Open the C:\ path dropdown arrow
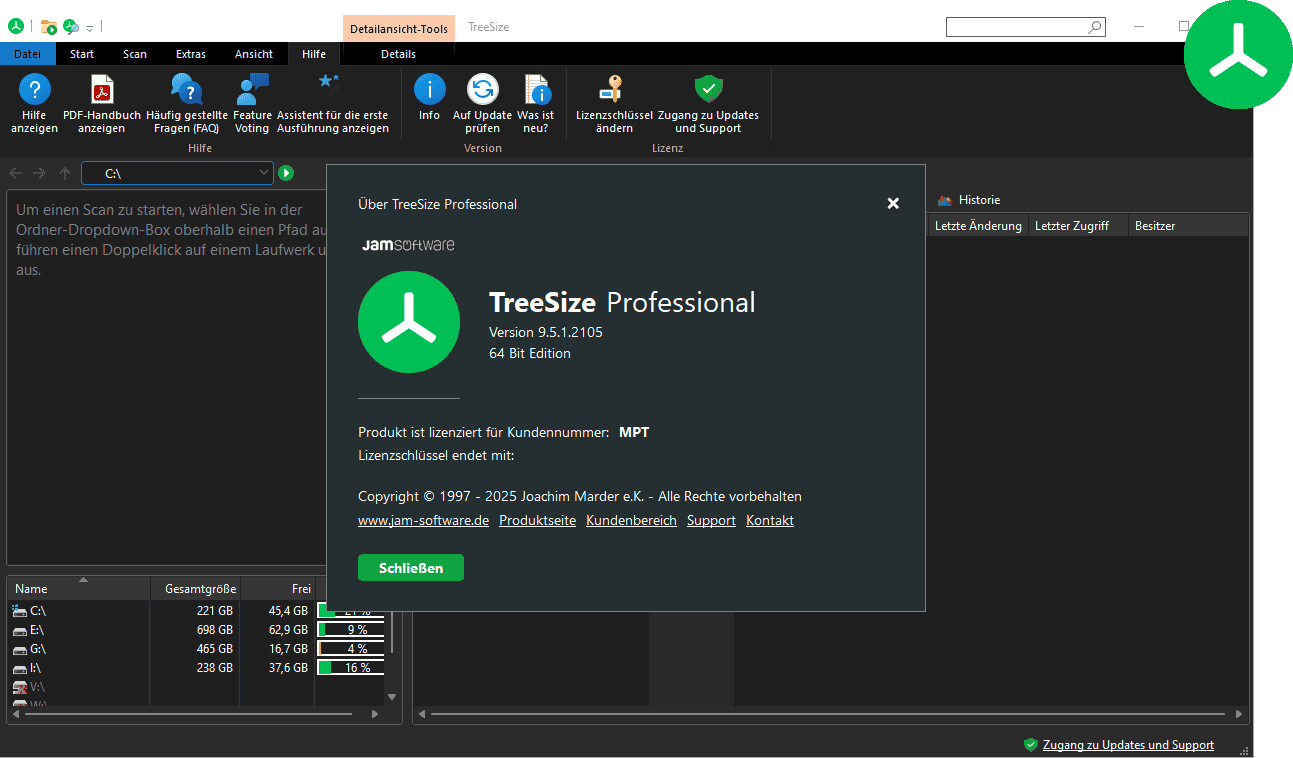Image resolution: width=1293 pixels, height=758 pixels. [264, 173]
